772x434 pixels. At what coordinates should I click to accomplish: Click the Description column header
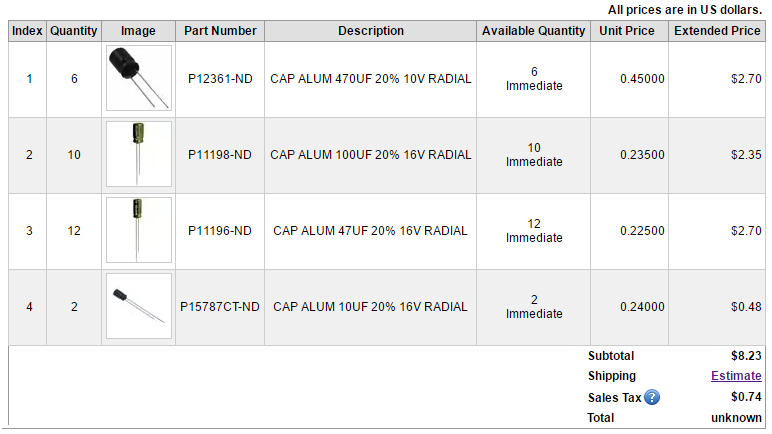370,31
